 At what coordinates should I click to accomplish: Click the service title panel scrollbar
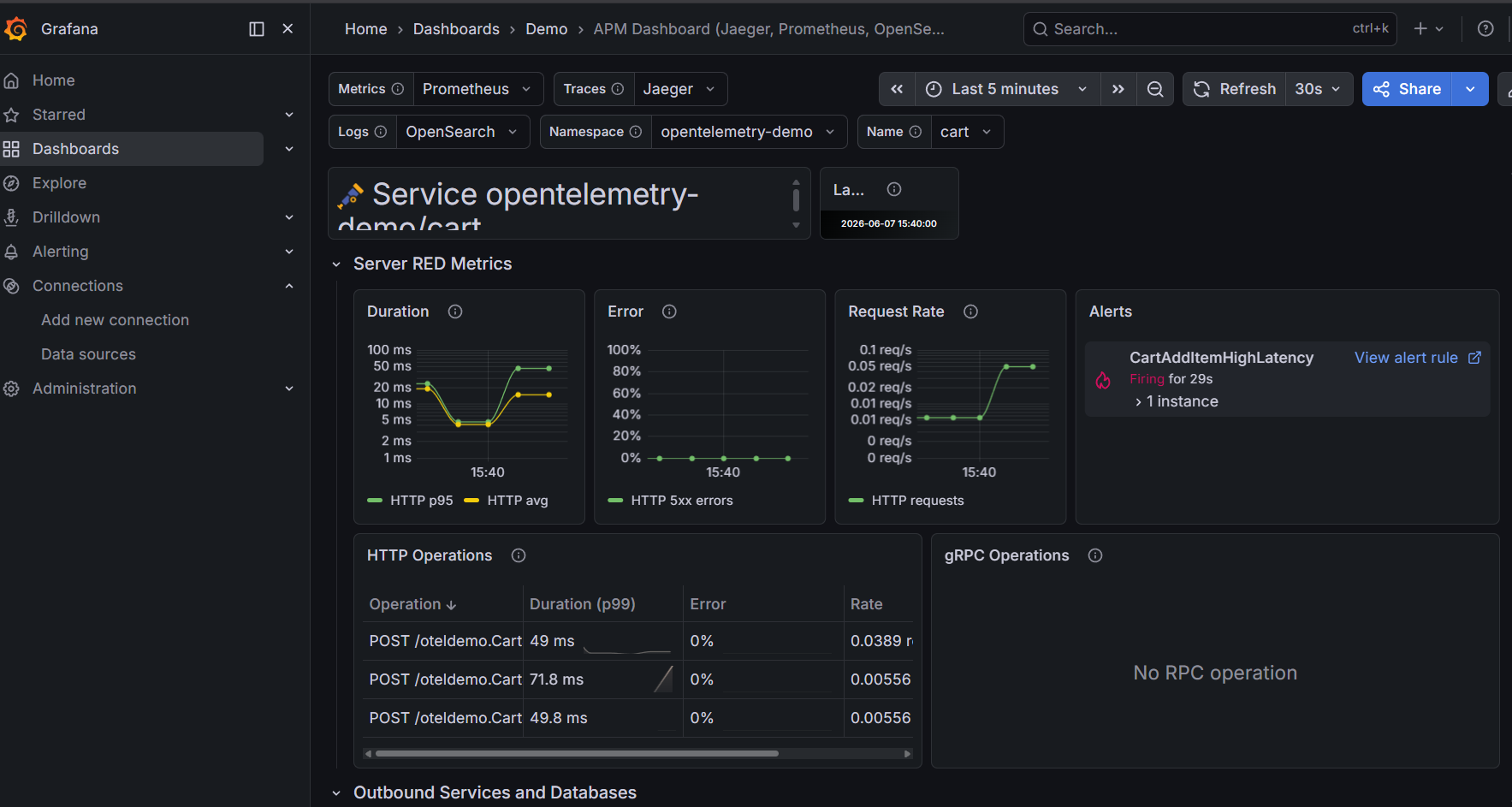(x=796, y=199)
